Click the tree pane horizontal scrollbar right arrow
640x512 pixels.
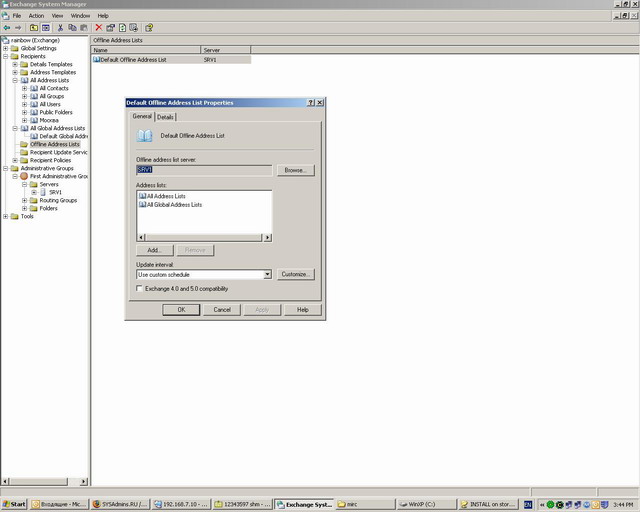click(83, 481)
